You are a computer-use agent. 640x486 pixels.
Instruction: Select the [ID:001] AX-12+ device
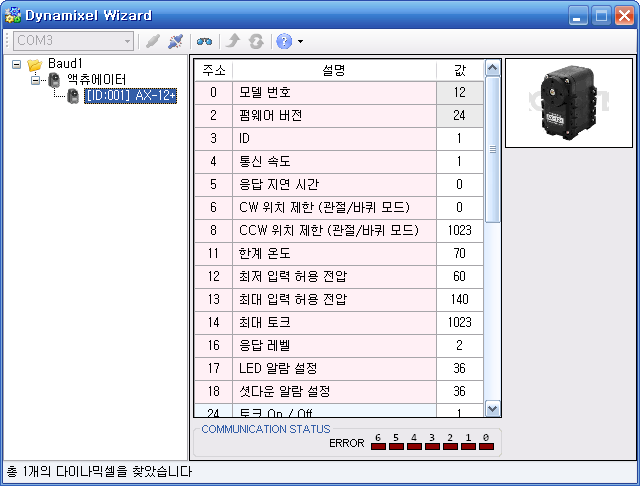click(130, 96)
